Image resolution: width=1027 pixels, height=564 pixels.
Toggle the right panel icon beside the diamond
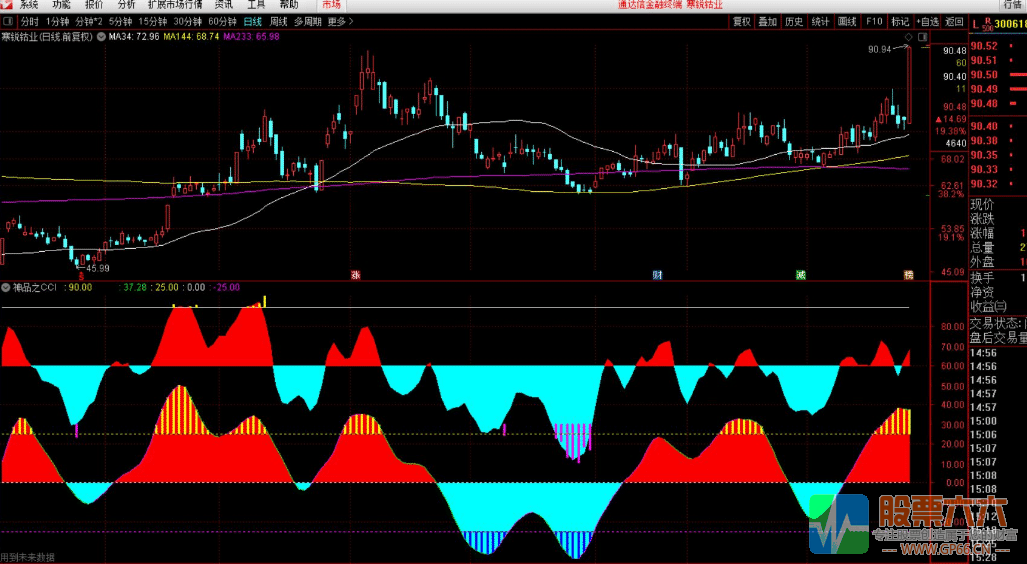pos(923,37)
